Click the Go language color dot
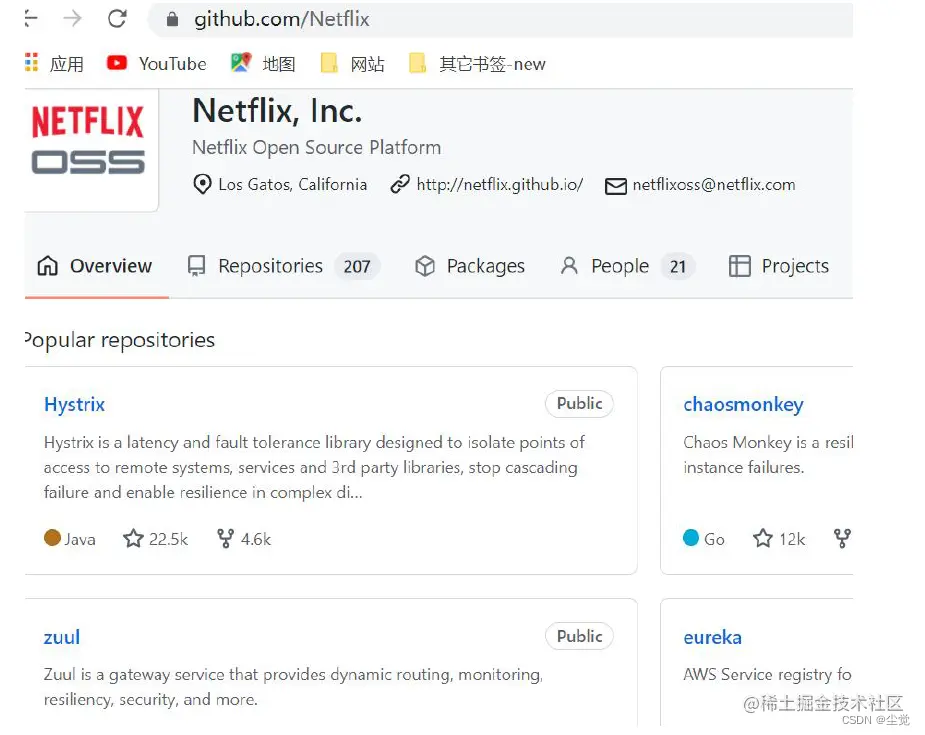 coord(691,537)
